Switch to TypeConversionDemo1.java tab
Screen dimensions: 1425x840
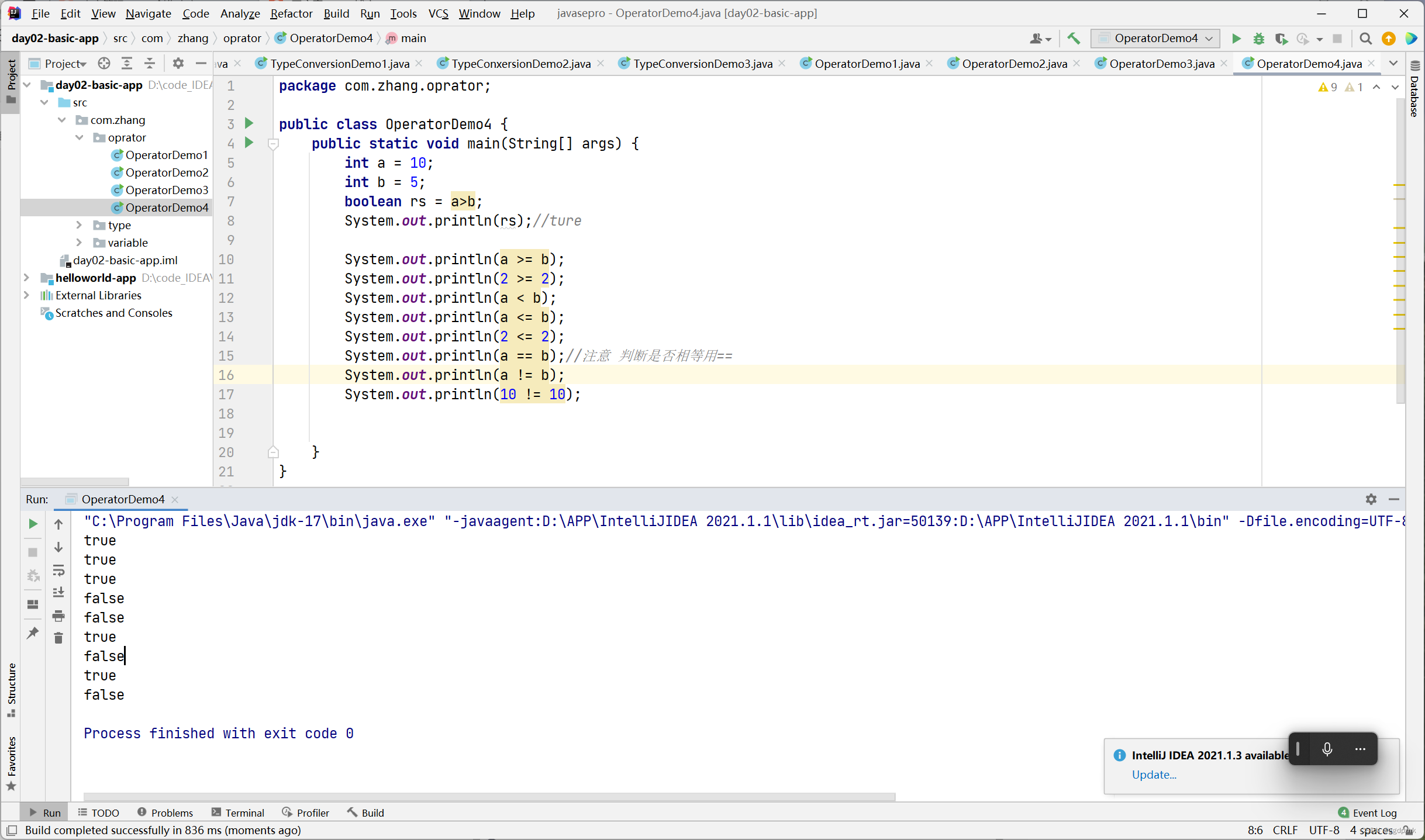click(340, 63)
